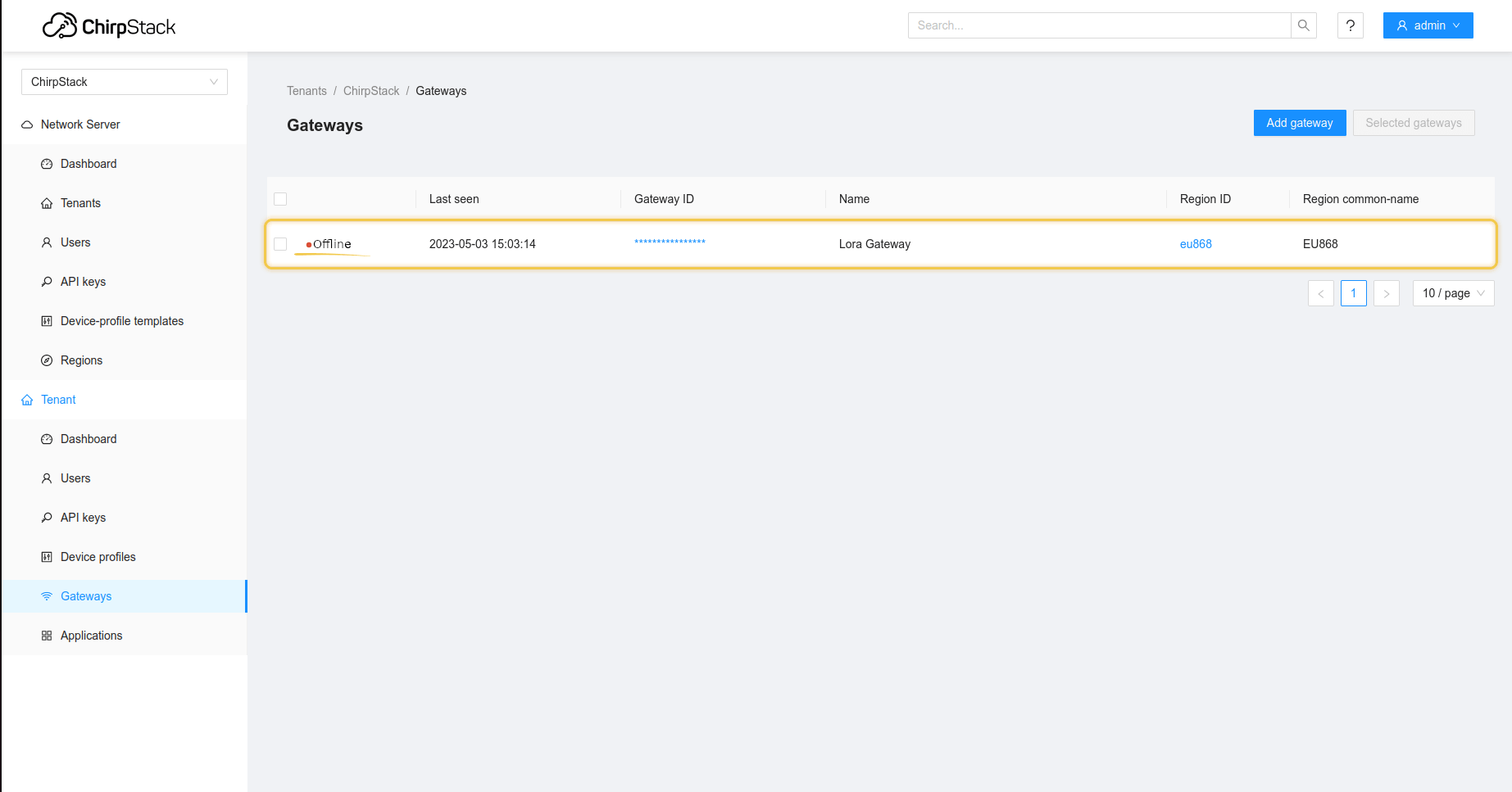
Task: Click ChirpStack in the breadcrumb trail
Action: click(371, 91)
